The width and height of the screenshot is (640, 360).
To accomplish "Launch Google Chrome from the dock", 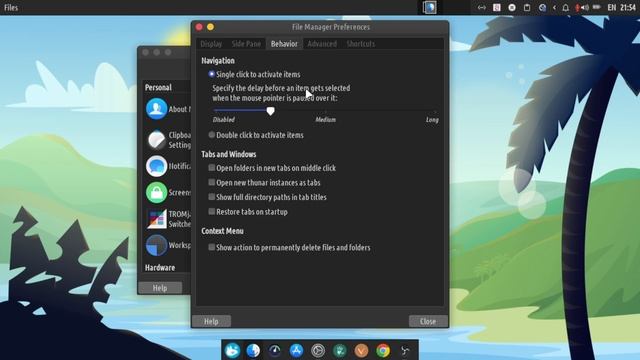I will 383,350.
